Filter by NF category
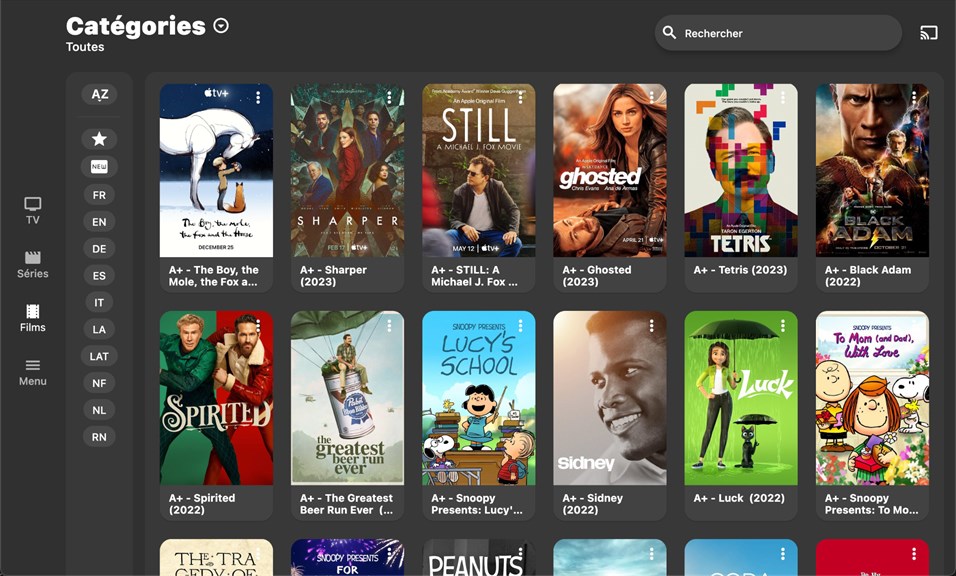The height and width of the screenshot is (576, 956). coord(99,383)
